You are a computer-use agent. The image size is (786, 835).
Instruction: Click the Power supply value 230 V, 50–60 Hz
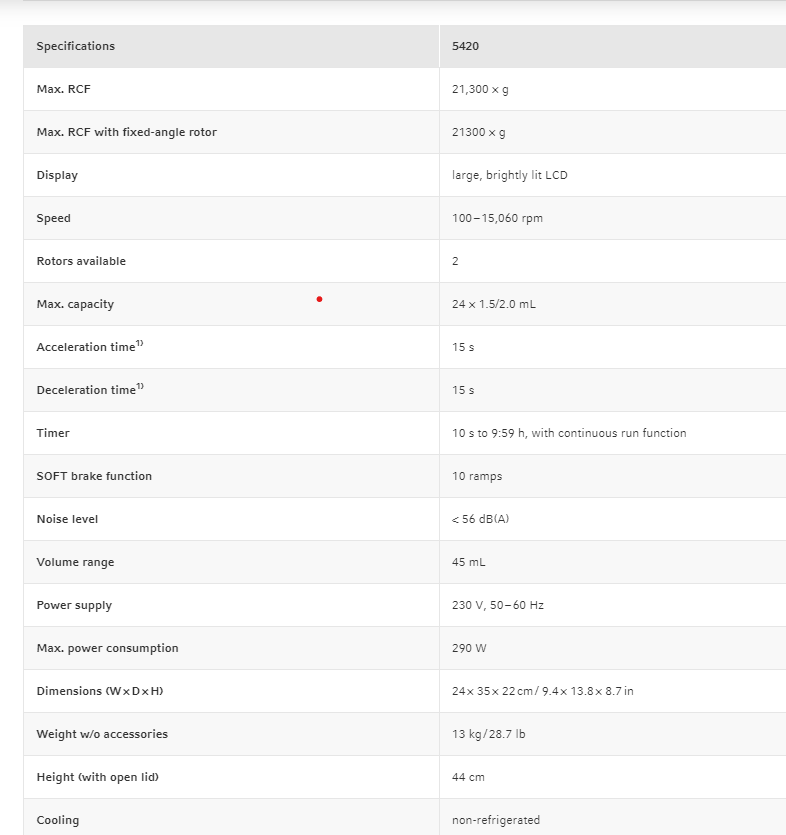point(498,605)
